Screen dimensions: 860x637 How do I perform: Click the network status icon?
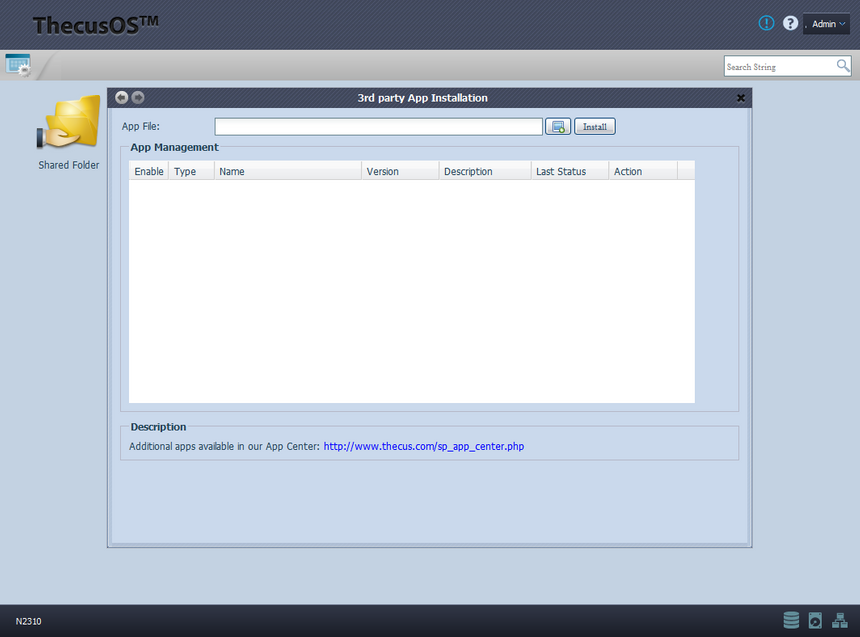click(839, 620)
